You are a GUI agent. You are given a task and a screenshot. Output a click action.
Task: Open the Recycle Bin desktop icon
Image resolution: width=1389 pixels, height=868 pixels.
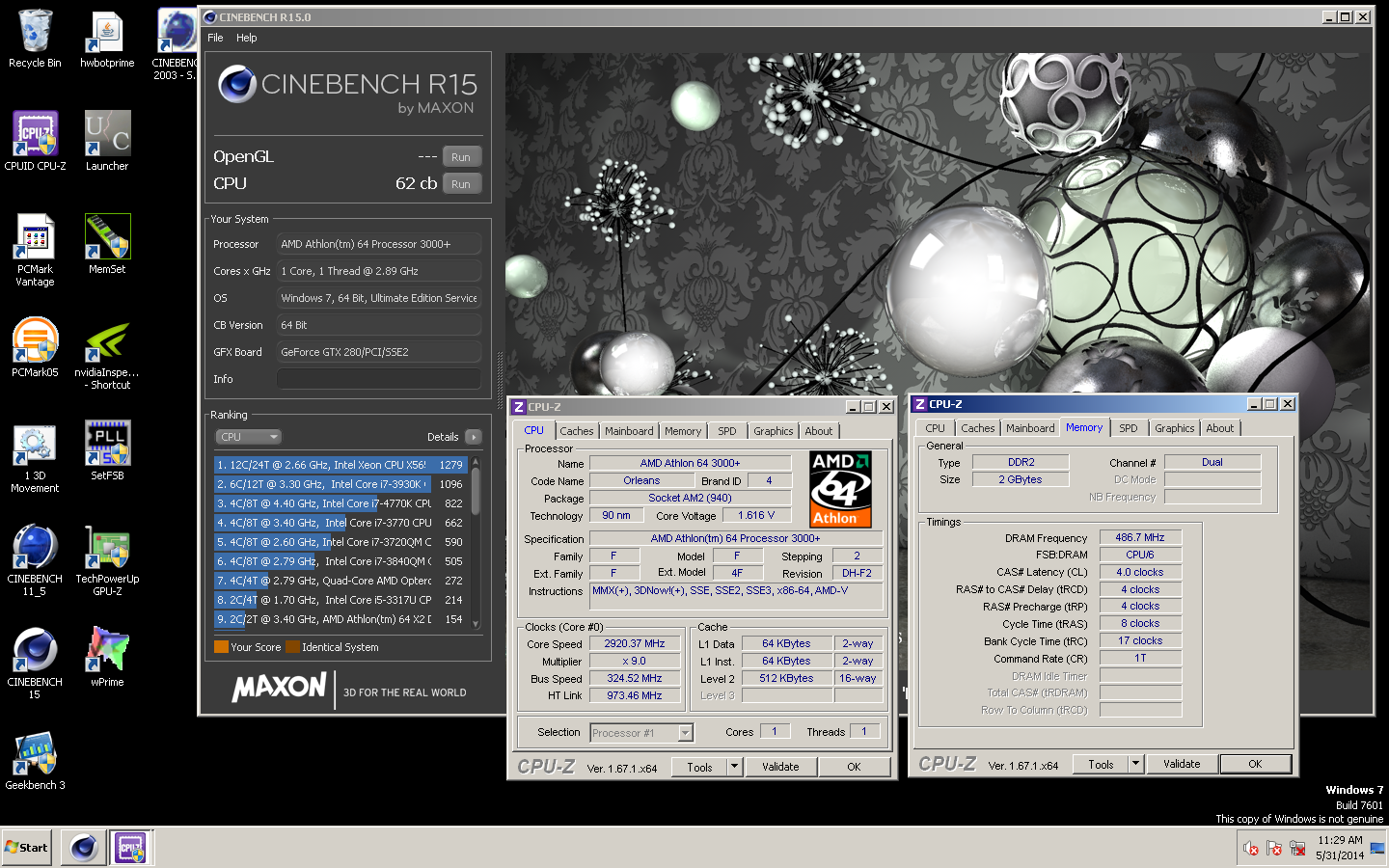click(35, 39)
